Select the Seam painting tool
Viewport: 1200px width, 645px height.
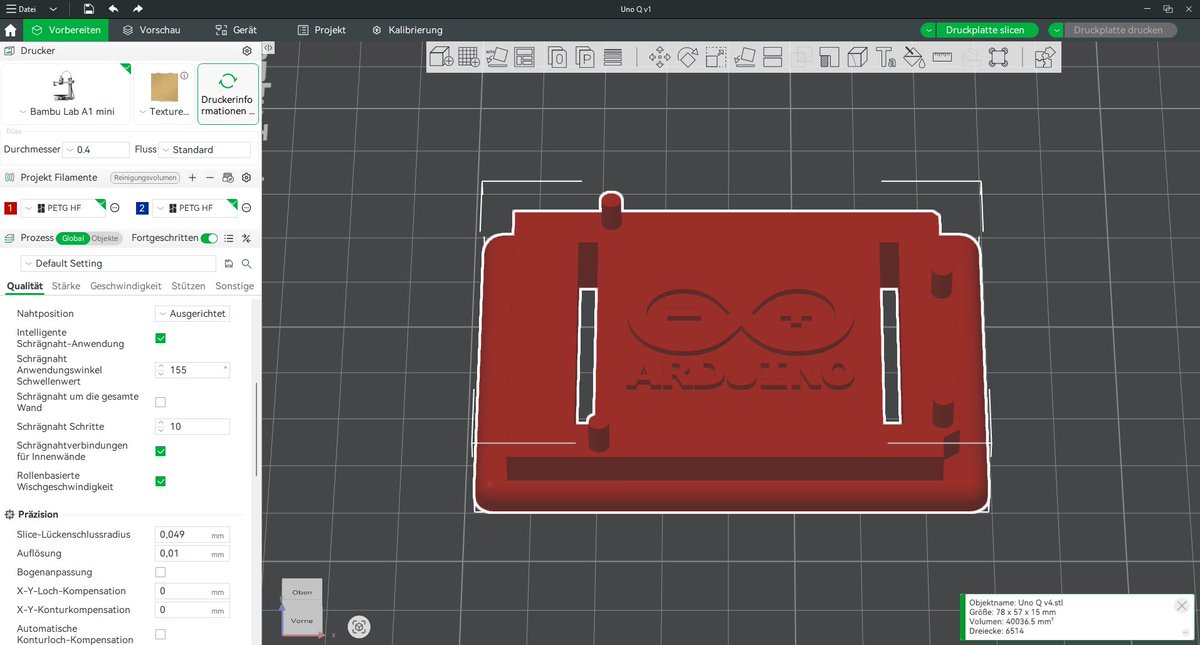coord(857,57)
